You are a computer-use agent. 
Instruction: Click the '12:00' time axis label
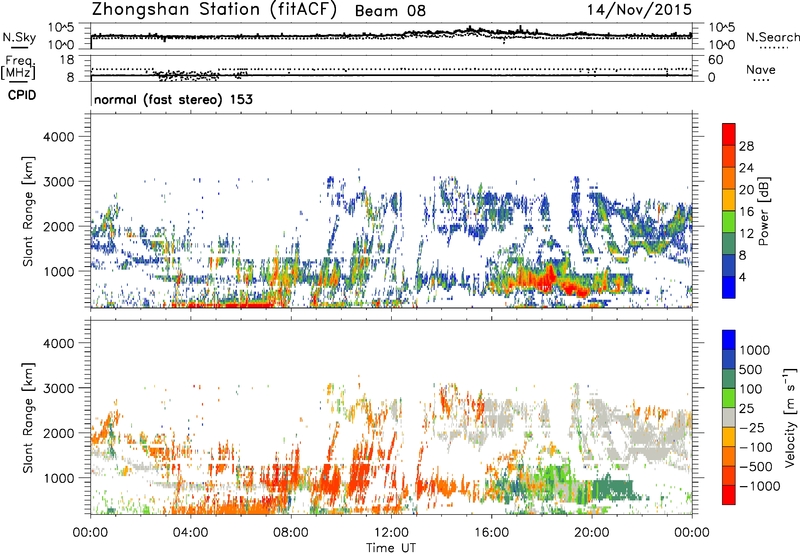point(391,533)
